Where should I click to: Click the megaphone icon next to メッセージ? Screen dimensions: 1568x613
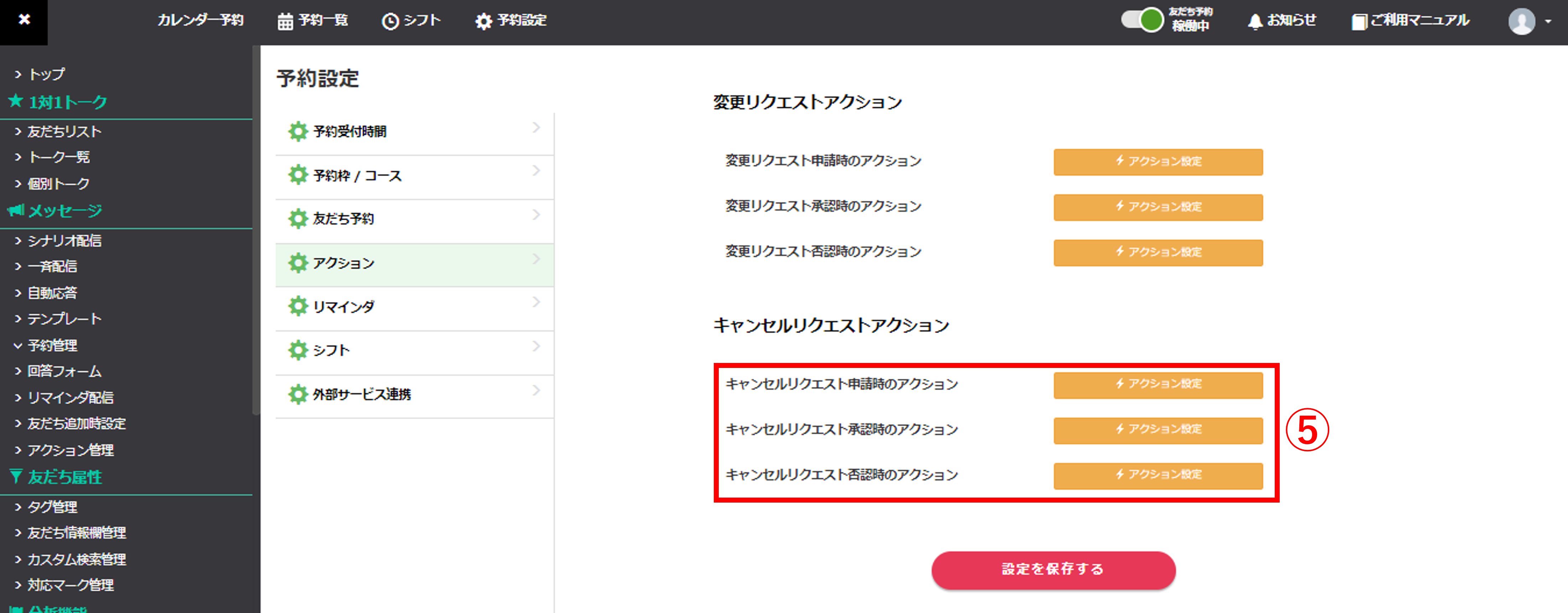tap(16, 211)
